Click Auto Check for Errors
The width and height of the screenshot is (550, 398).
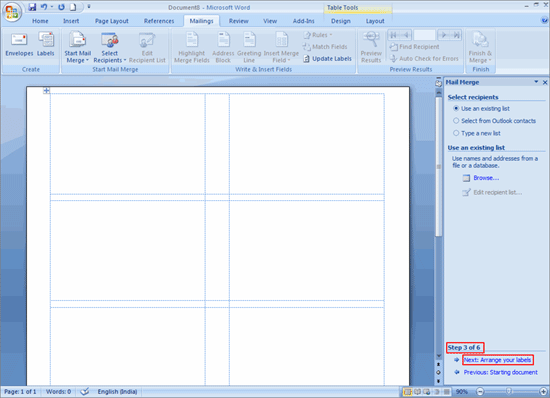(424, 59)
